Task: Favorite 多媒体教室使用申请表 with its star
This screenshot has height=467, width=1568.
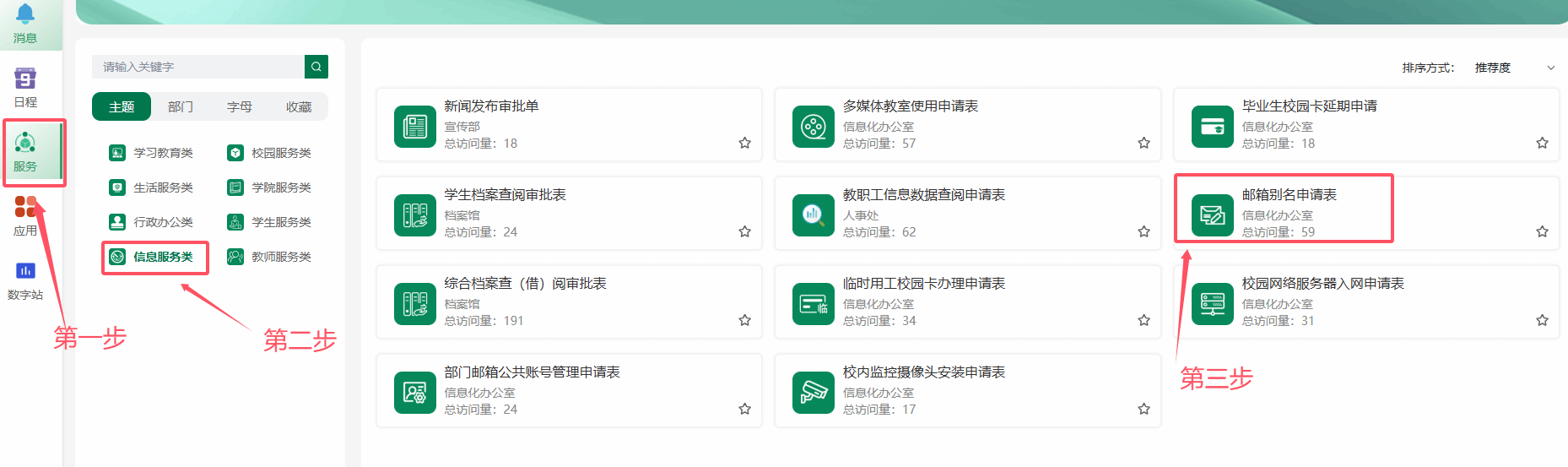Action: (1144, 143)
